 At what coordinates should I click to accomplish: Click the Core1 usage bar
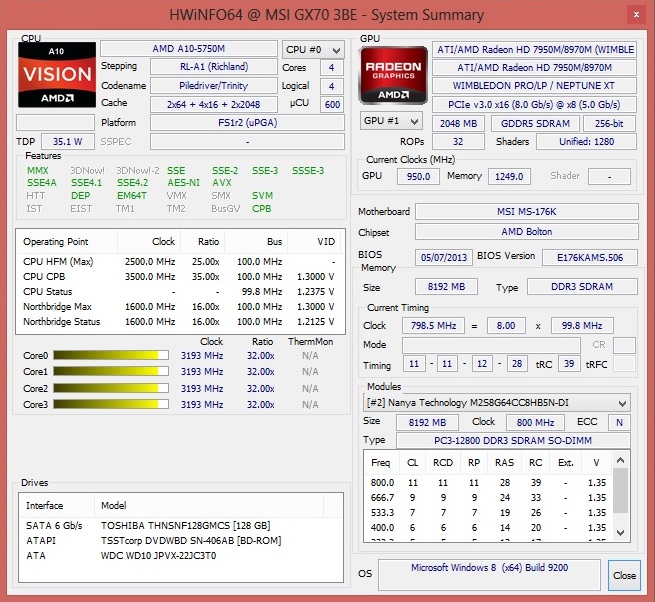(x=111, y=371)
